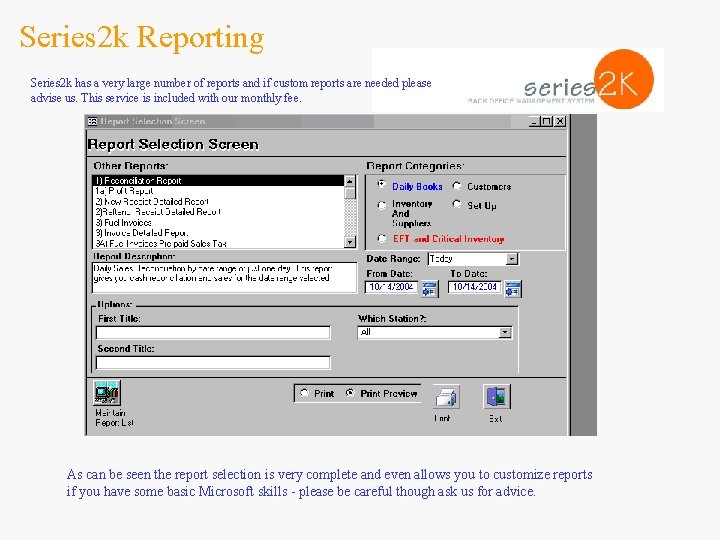Close the Report Selection Screen window

click(560, 121)
